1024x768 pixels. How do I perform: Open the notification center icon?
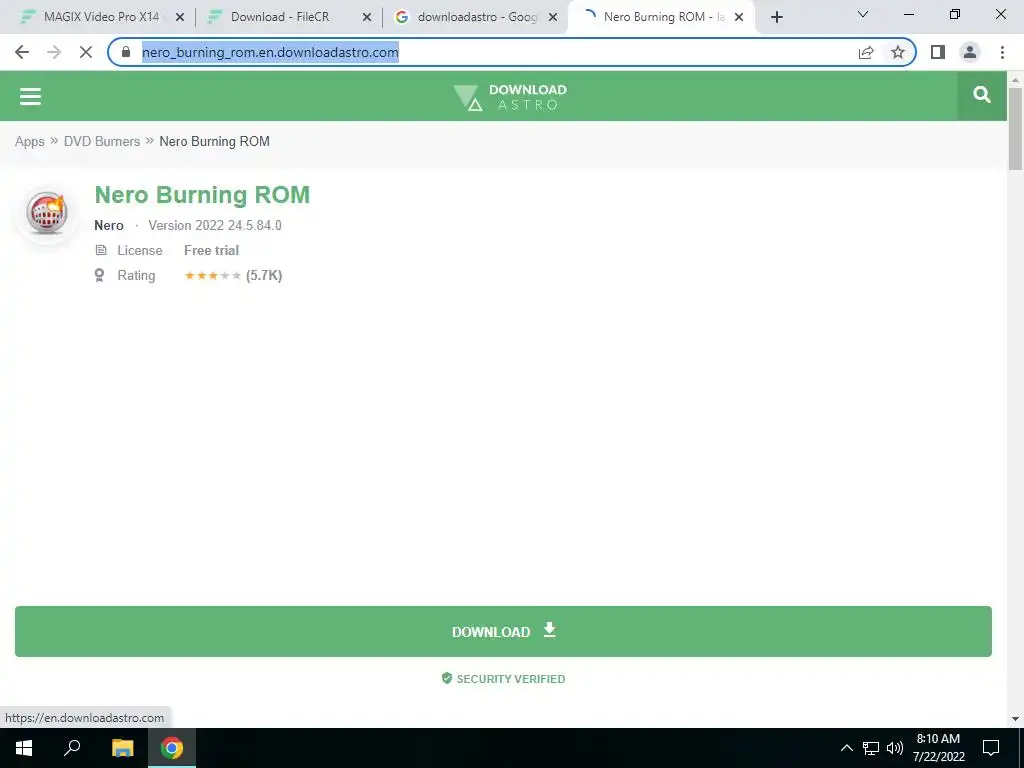point(991,748)
